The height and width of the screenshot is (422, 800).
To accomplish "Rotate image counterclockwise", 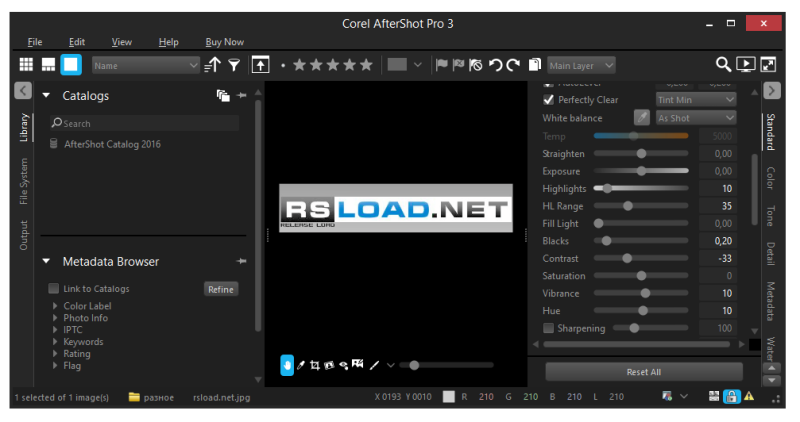I will pos(495,65).
